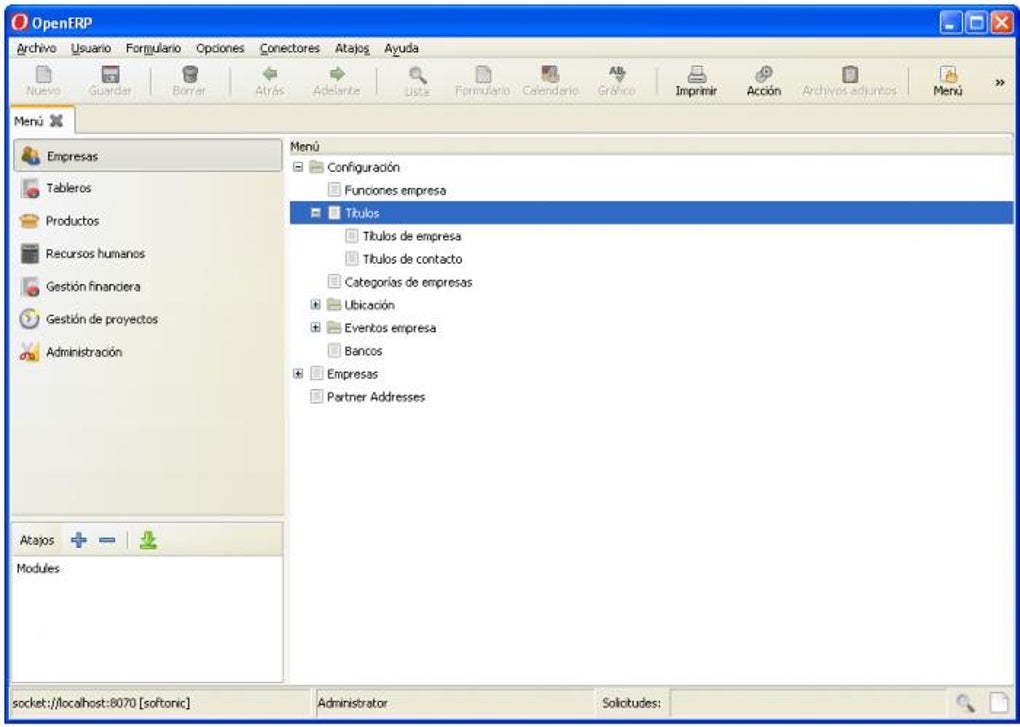The height and width of the screenshot is (727, 1020).
Task: Remove shortcut with minus icon
Action: pos(107,540)
